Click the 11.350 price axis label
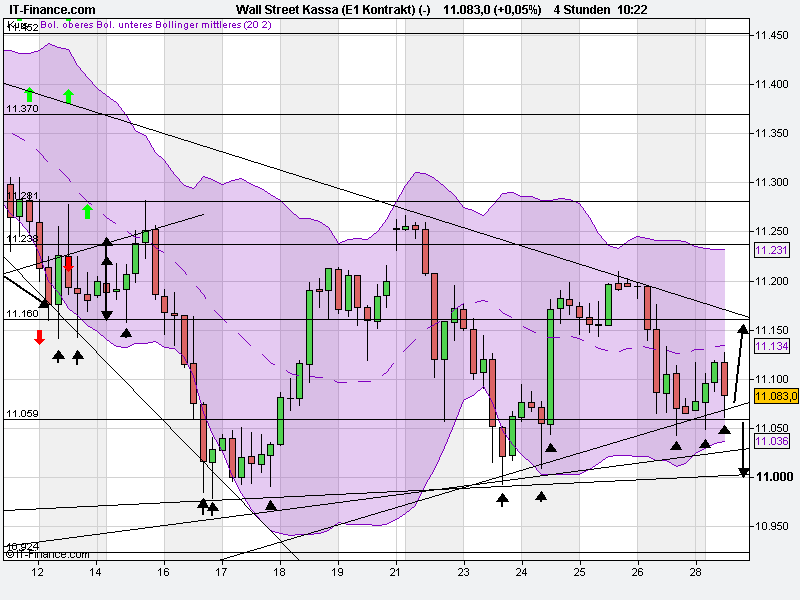The height and width of the screenshot is (600, 800). click(x=771, y=133)
